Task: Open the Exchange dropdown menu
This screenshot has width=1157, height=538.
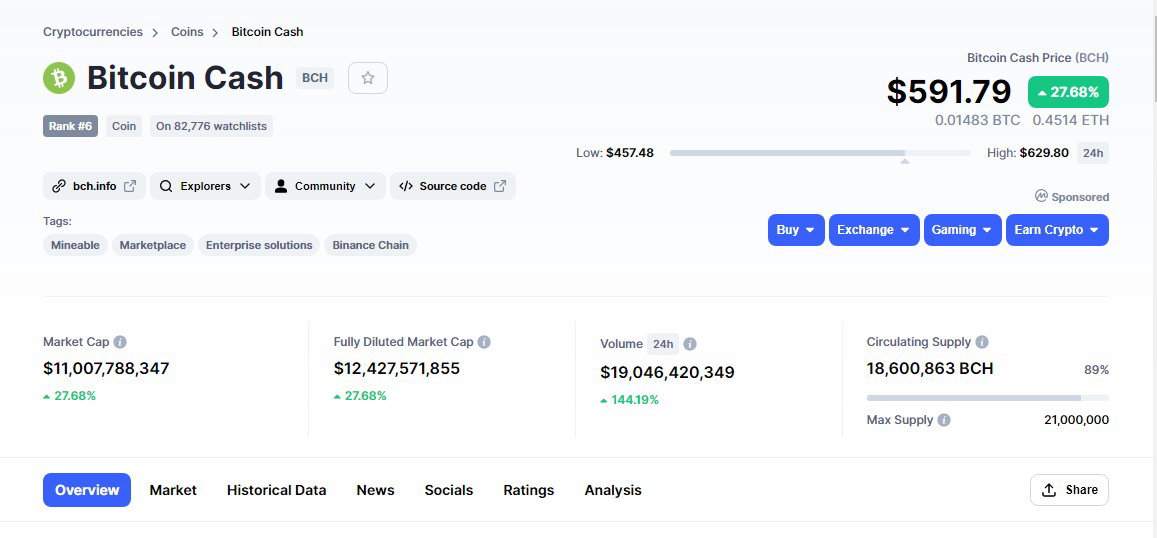Action: coord(874,230)
